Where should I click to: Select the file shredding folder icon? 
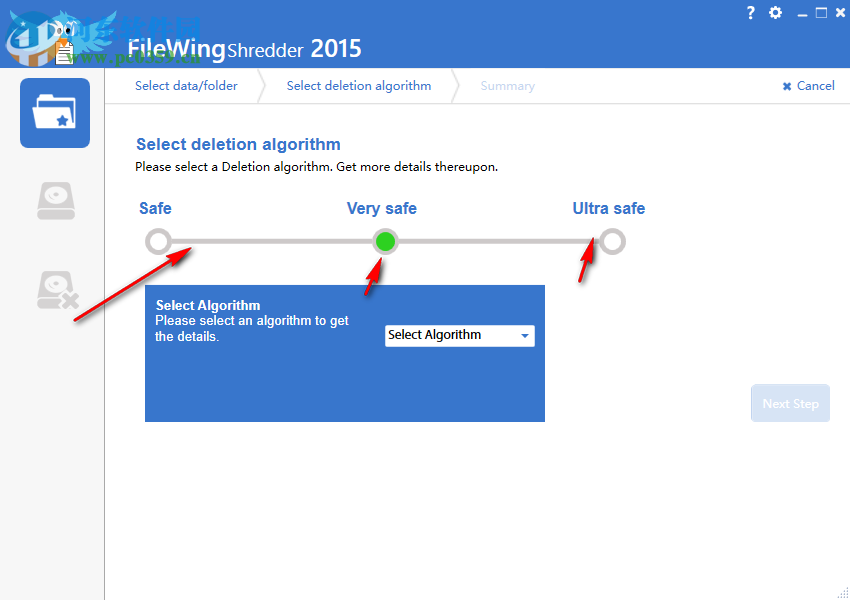[54, 112]
